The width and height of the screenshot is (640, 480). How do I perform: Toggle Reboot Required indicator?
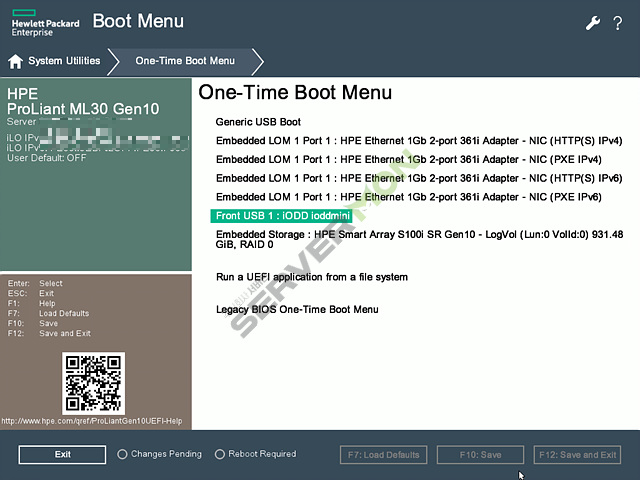pos(256,454)
